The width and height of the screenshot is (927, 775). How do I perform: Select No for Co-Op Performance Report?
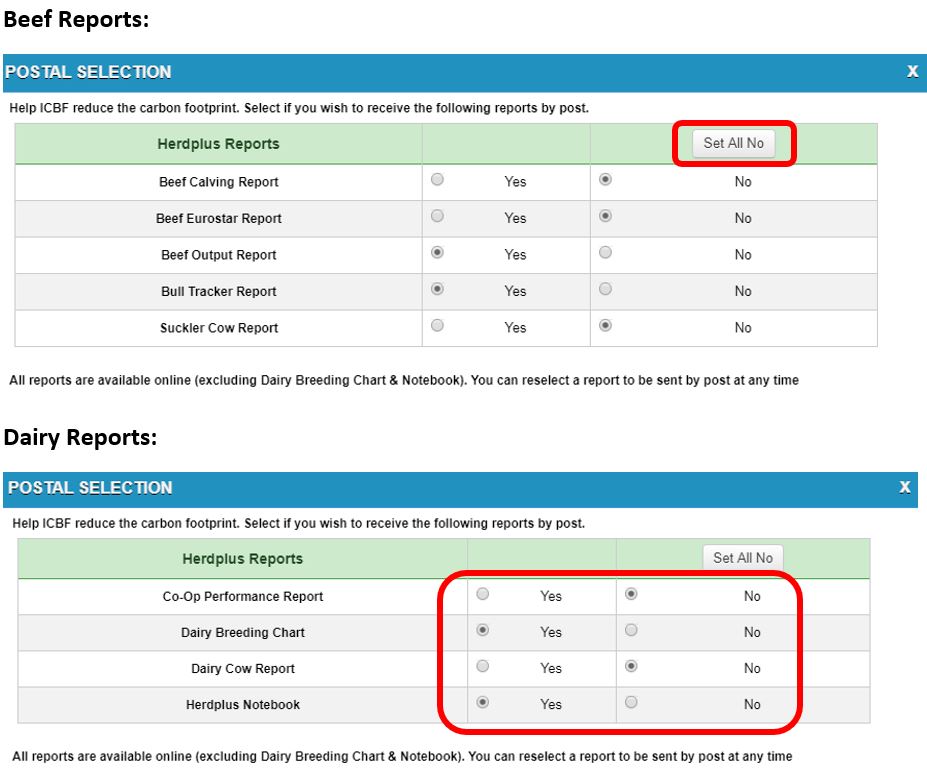[631, 594]
